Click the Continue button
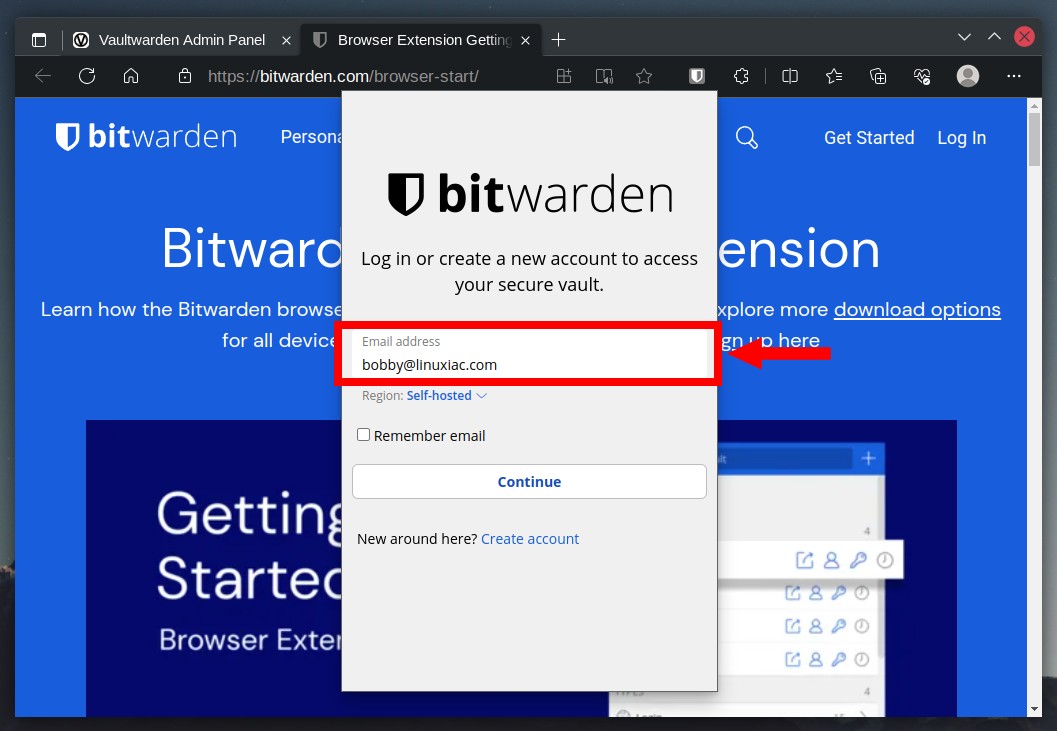 529,481
